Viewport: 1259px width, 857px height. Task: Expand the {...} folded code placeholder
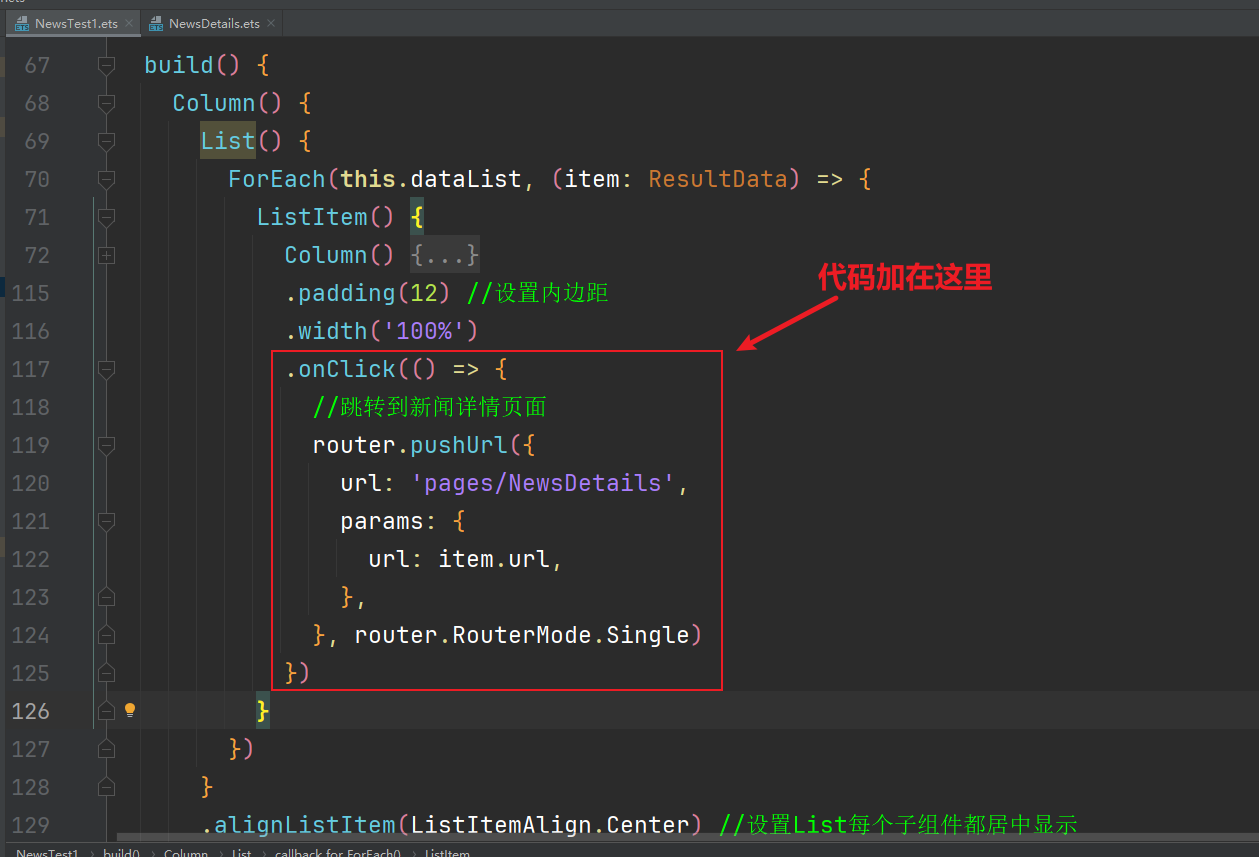tap(445, 255)
